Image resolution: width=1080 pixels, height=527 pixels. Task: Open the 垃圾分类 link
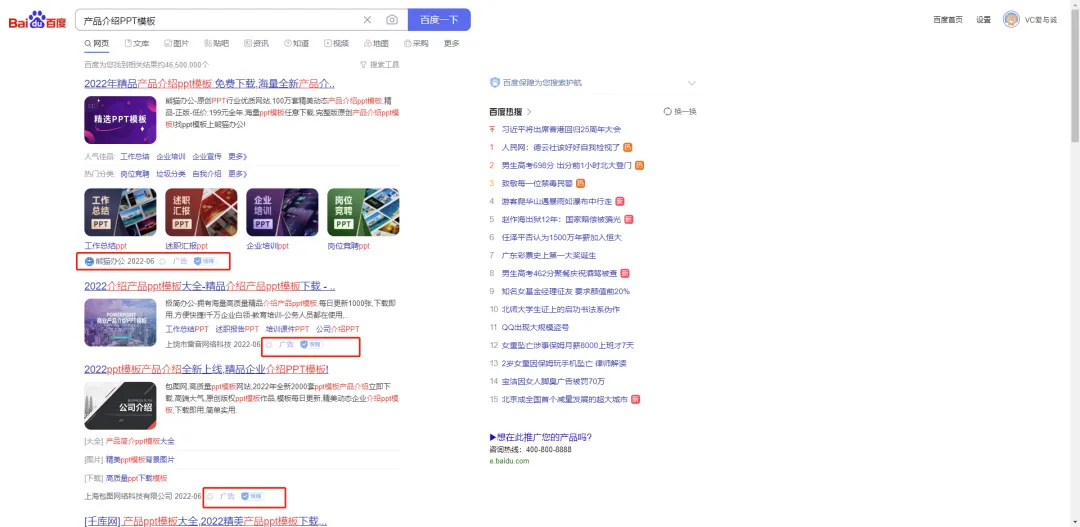(x=170, y=174)
